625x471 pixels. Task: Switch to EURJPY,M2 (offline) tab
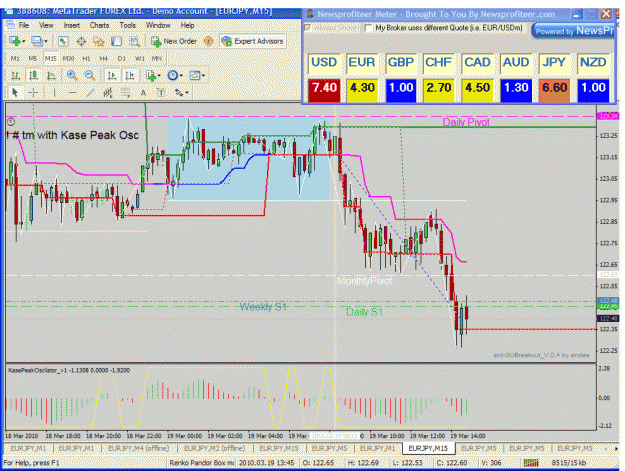click(x=214, y=449)
